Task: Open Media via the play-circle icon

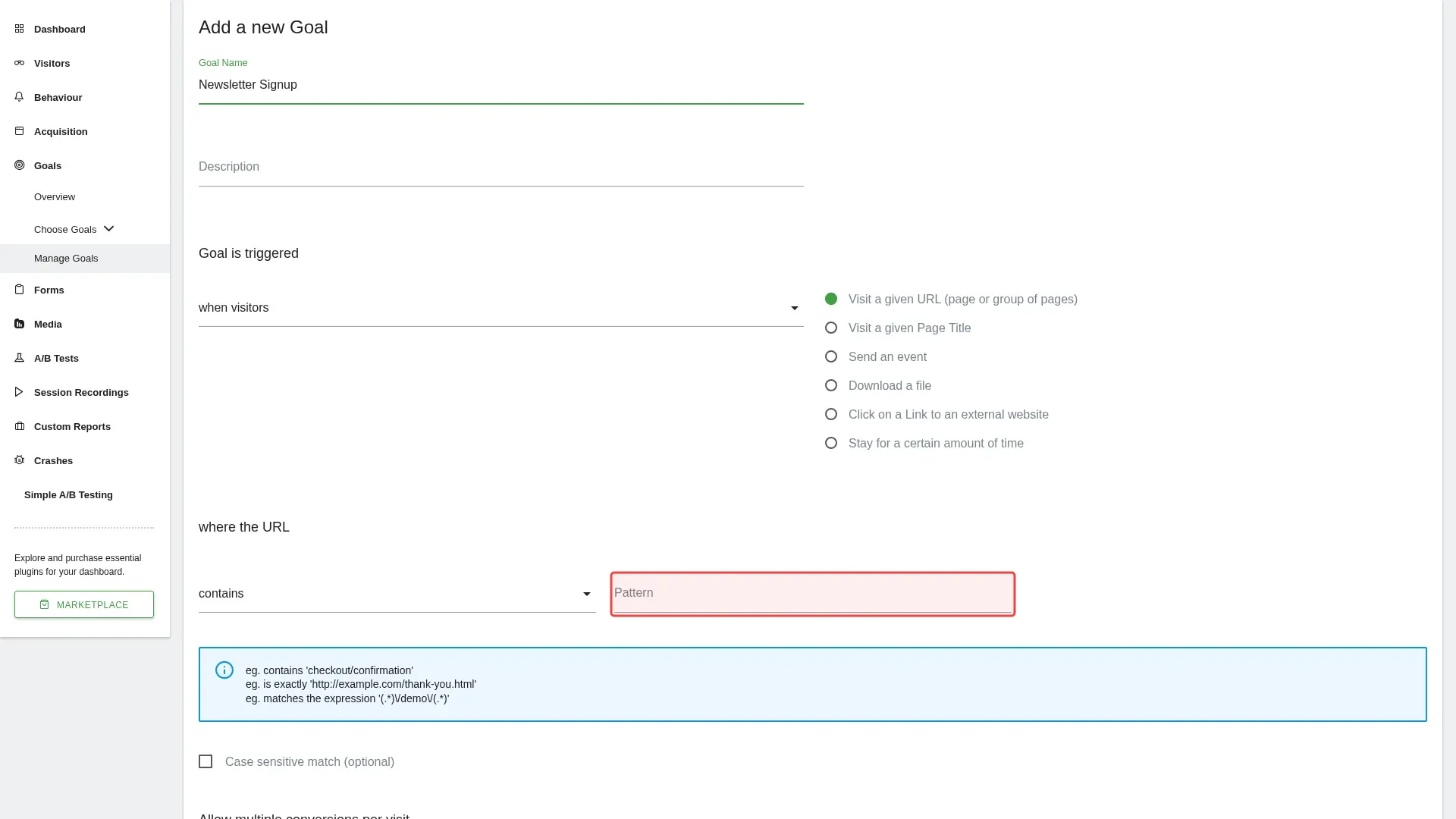Action: pyautogui.click(x=18, y=324)
